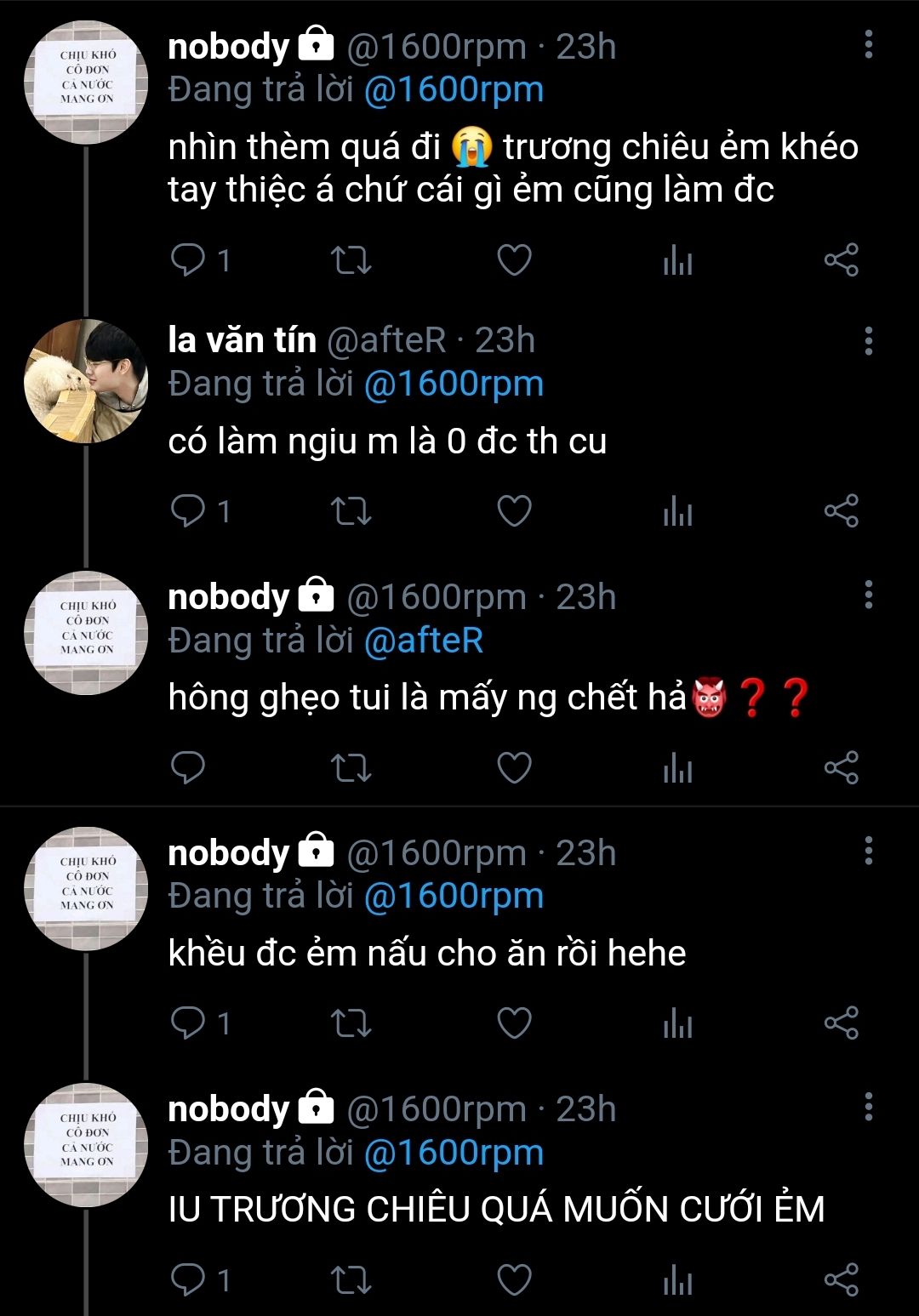Like la văn tín's reply tweet
Image resolution: width=919 pixels, height=1316 pixels.
pos(514,511)
